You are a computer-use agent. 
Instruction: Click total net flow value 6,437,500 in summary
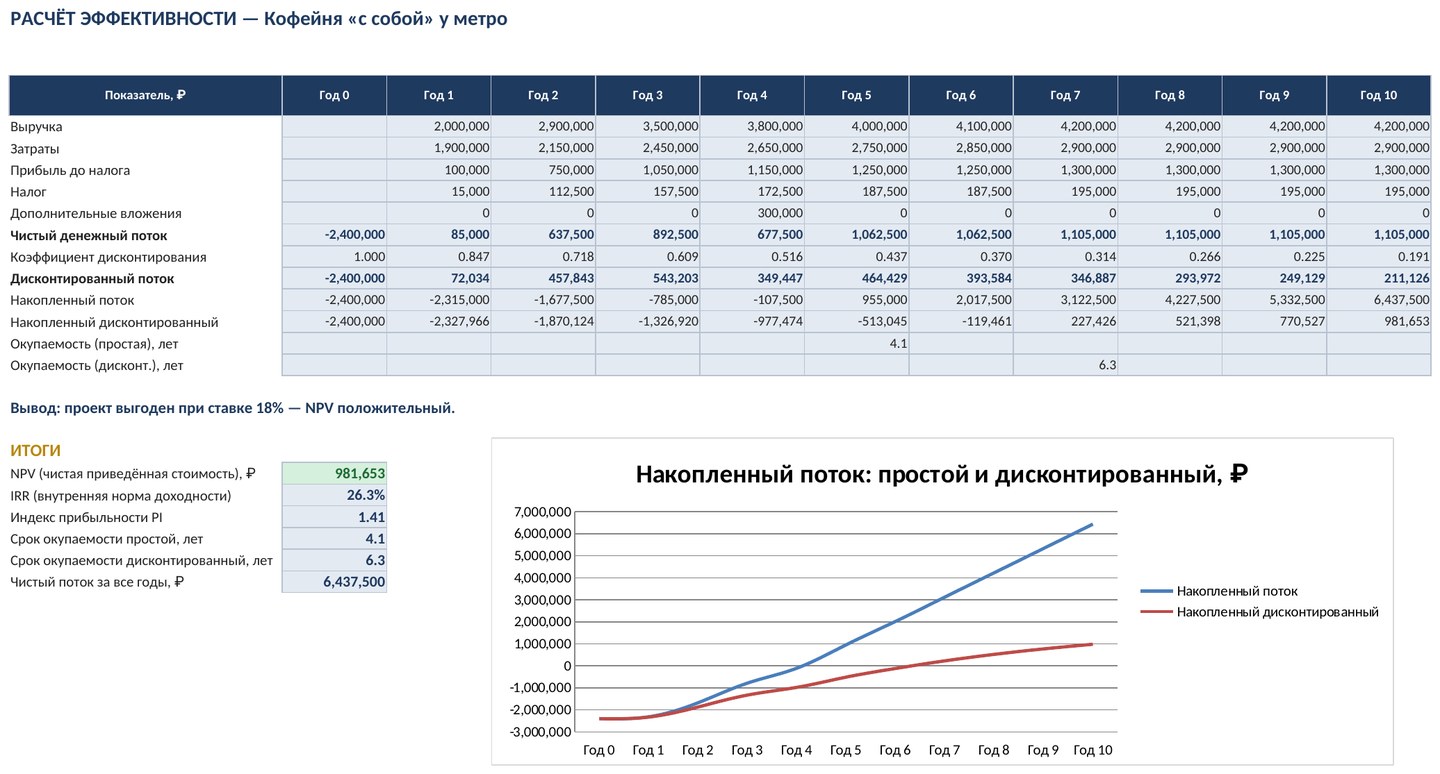coord(334,582)
